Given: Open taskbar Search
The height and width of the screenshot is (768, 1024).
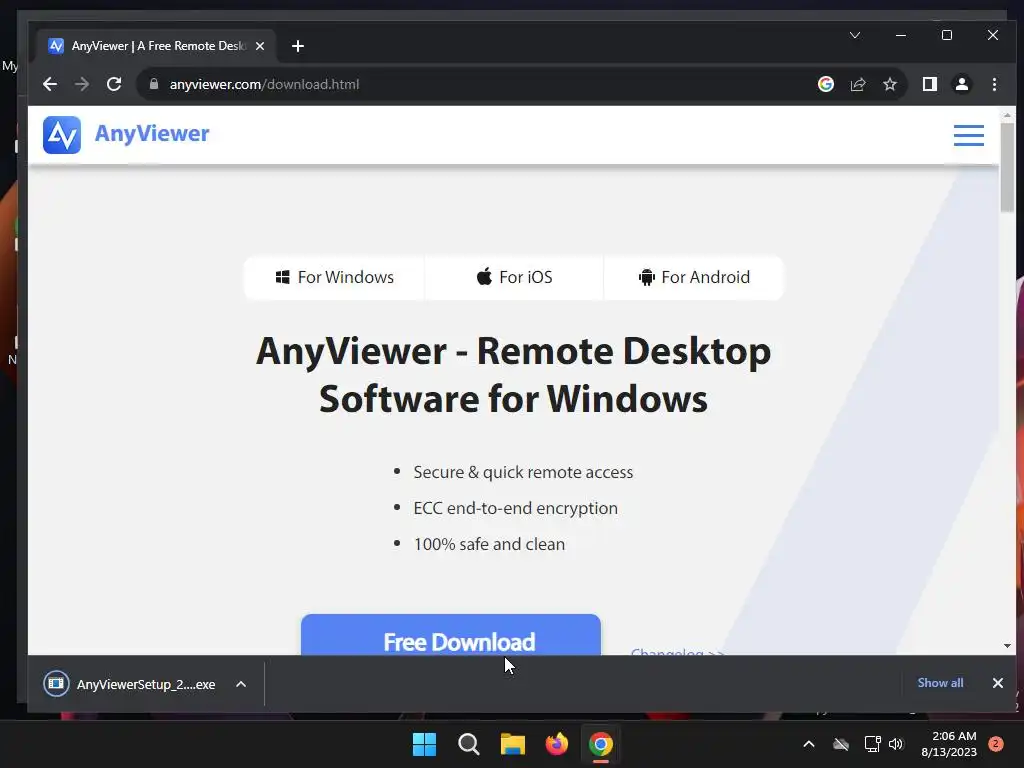Looking at the screenshot, I should [468, 744].
